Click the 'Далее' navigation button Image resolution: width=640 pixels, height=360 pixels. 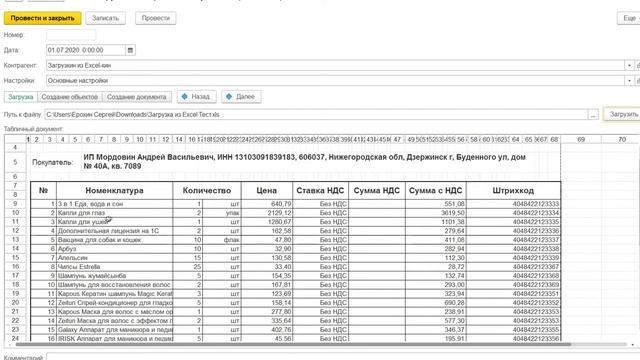click(x=241, y=97)
